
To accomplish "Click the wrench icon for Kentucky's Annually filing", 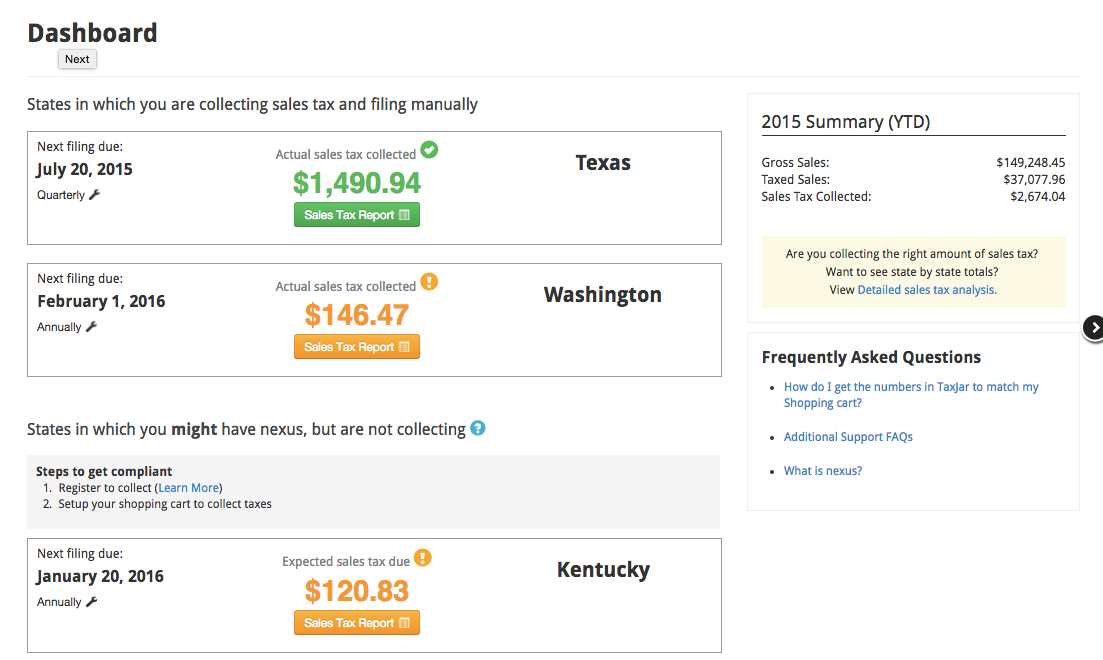I will pos(91,602).
